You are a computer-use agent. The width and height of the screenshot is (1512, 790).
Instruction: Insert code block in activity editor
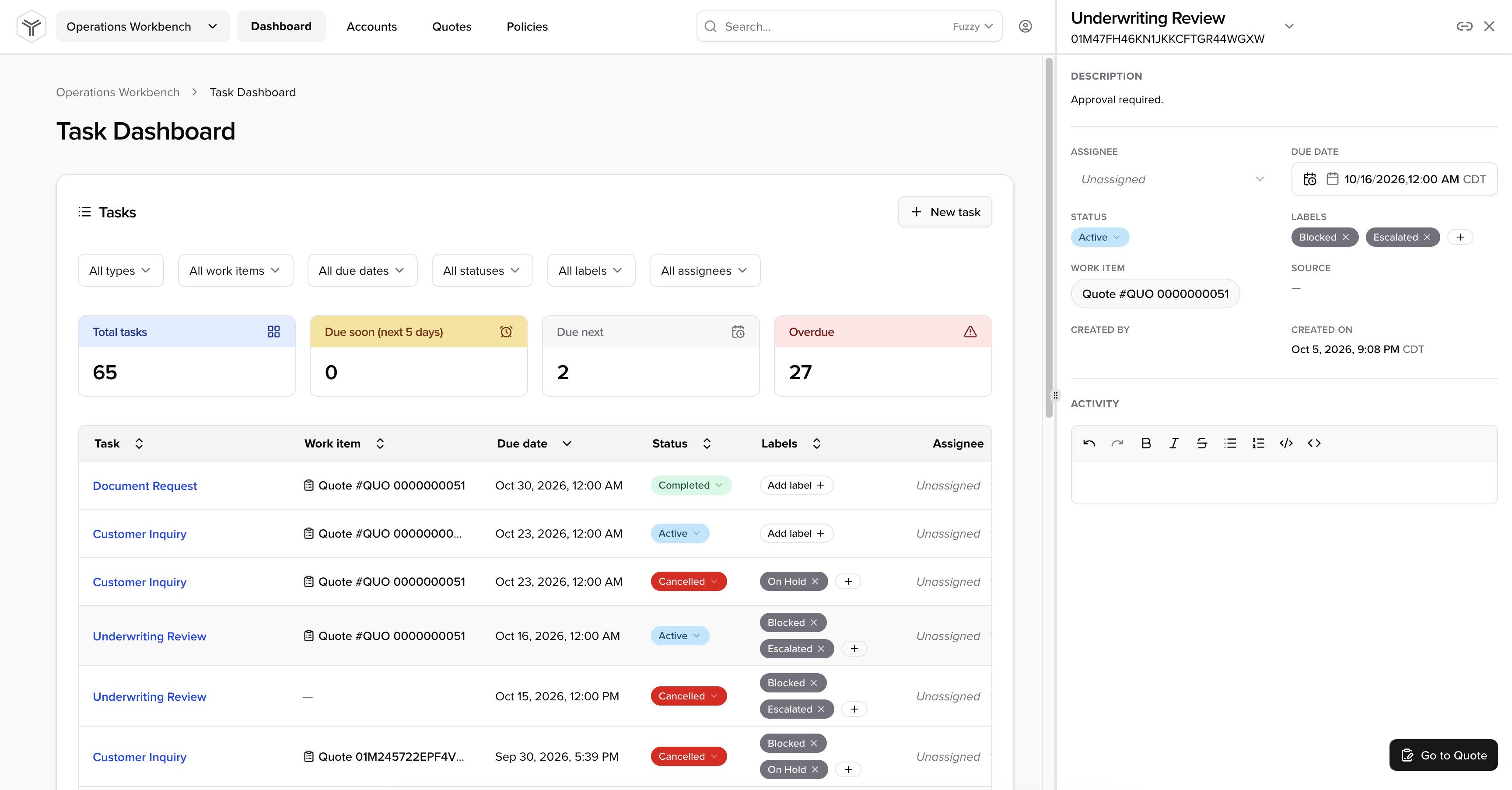[1286, 443]
